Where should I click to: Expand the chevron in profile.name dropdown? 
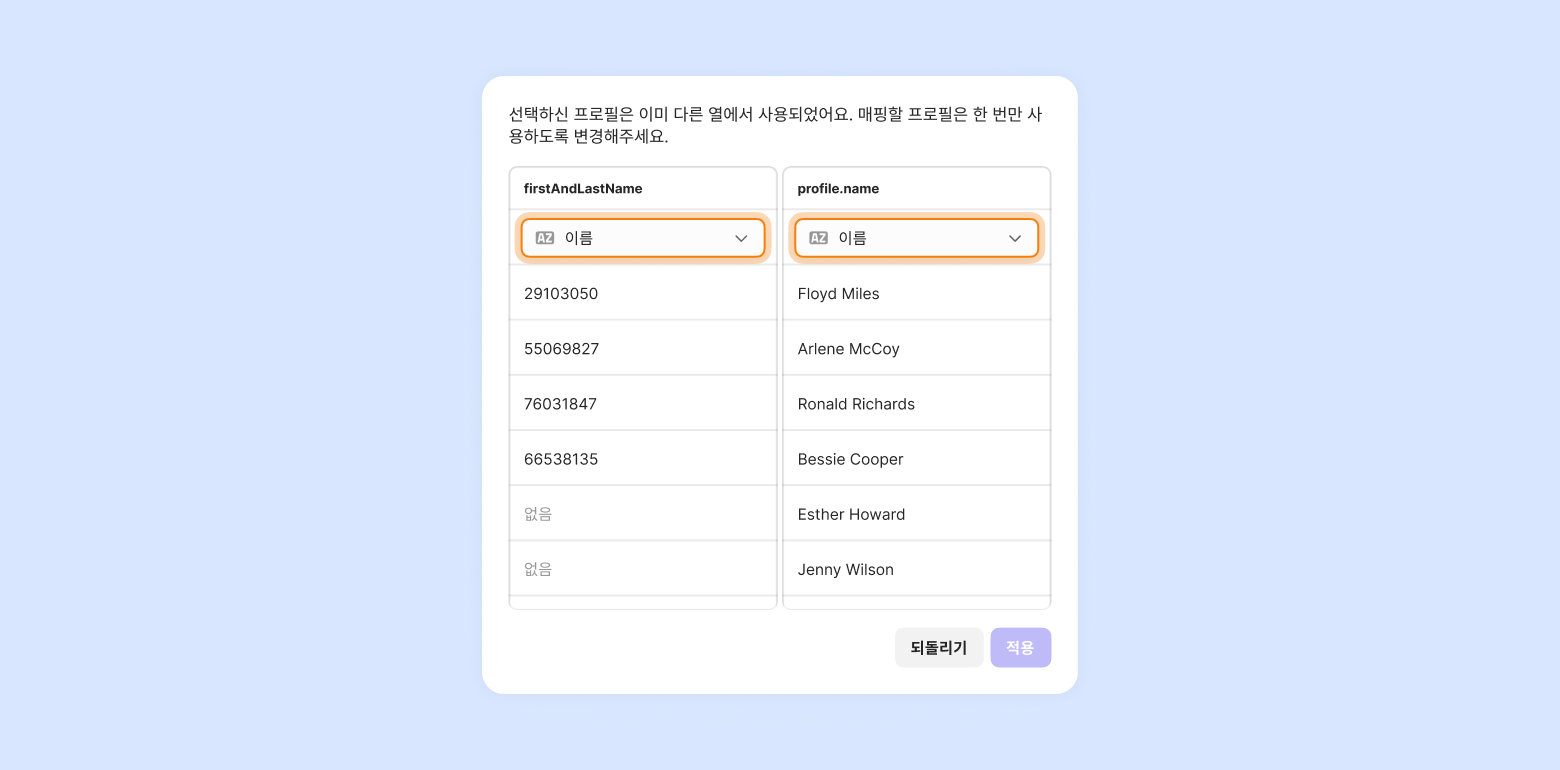click(x=1015, y=238)
